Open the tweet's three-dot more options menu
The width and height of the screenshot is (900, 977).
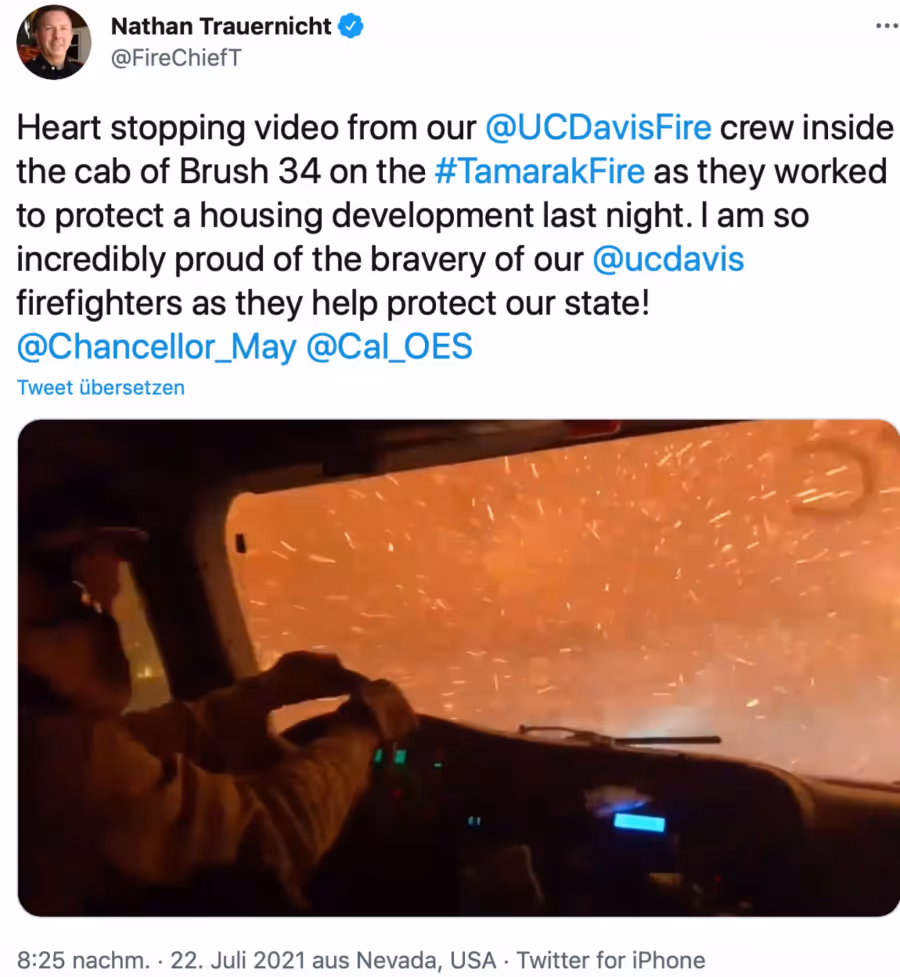pyautogui.click(x=886, y=26)
